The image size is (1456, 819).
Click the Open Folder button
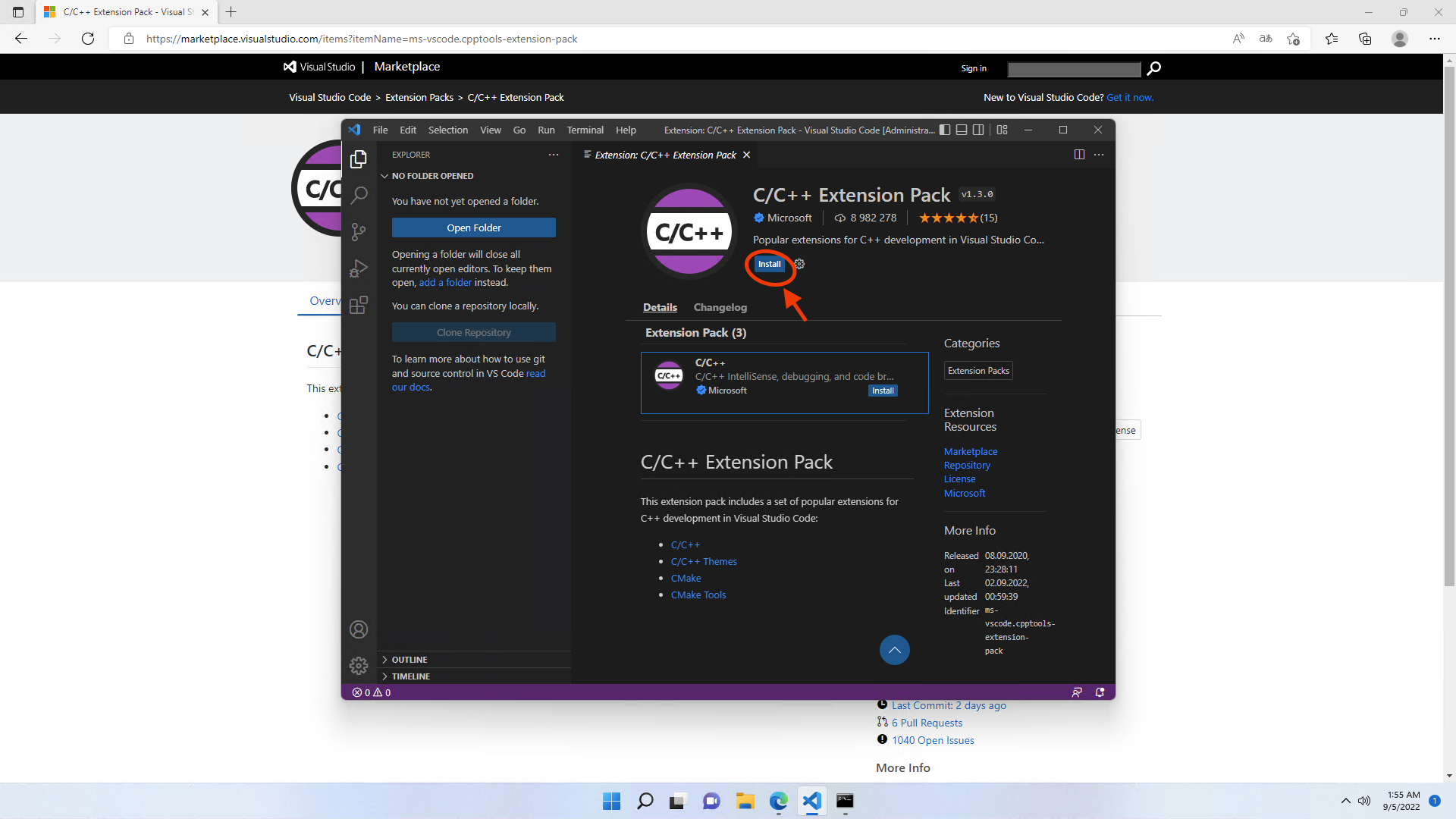[473, 227]
